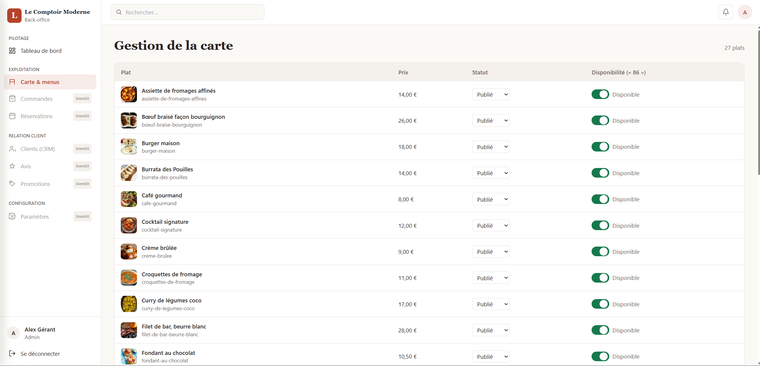This screenshot has width=760, height=366.
Task: Open the Promotions menu item
Action: [x=50, y=184]
